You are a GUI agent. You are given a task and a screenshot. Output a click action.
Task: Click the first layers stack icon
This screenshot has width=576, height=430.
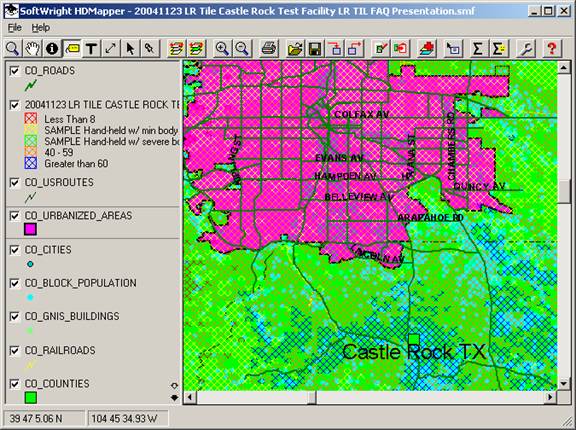[176, 48]
